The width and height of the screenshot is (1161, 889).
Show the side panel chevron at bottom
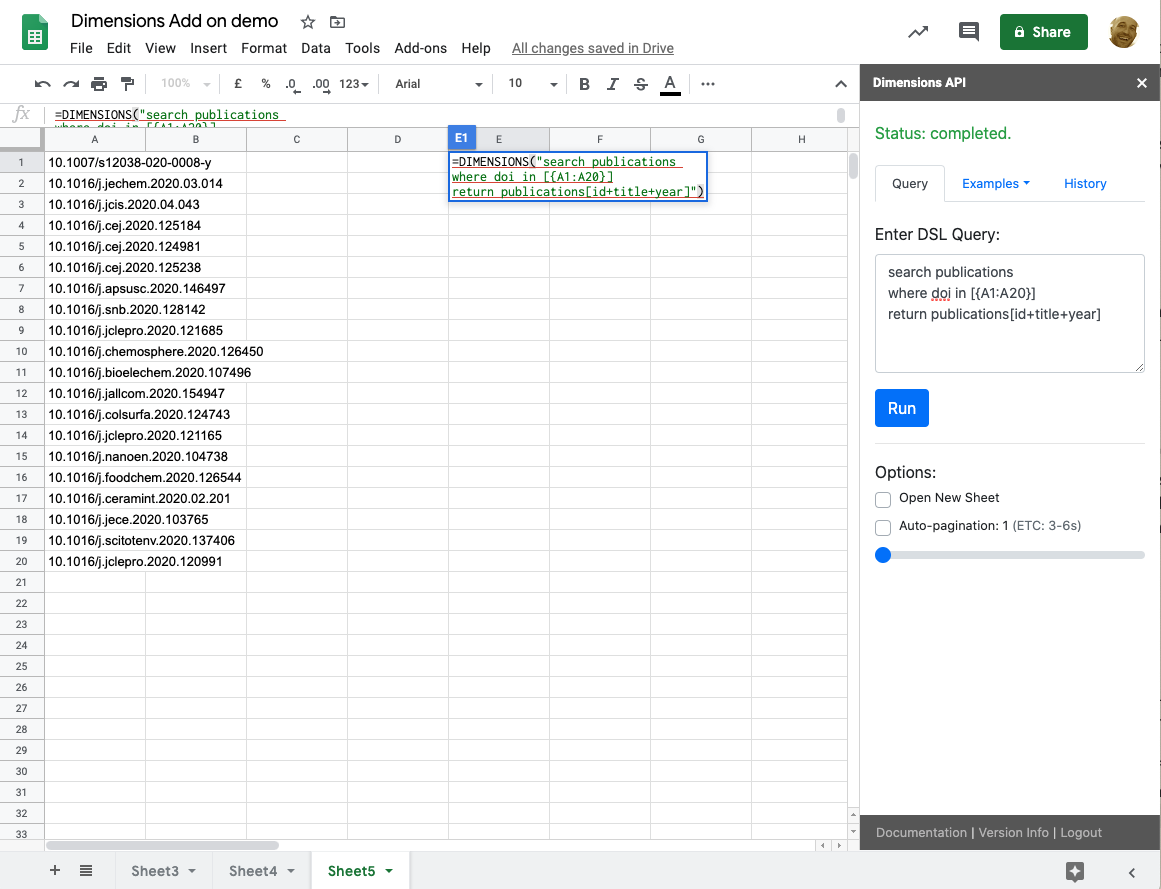pos(1131,873)
